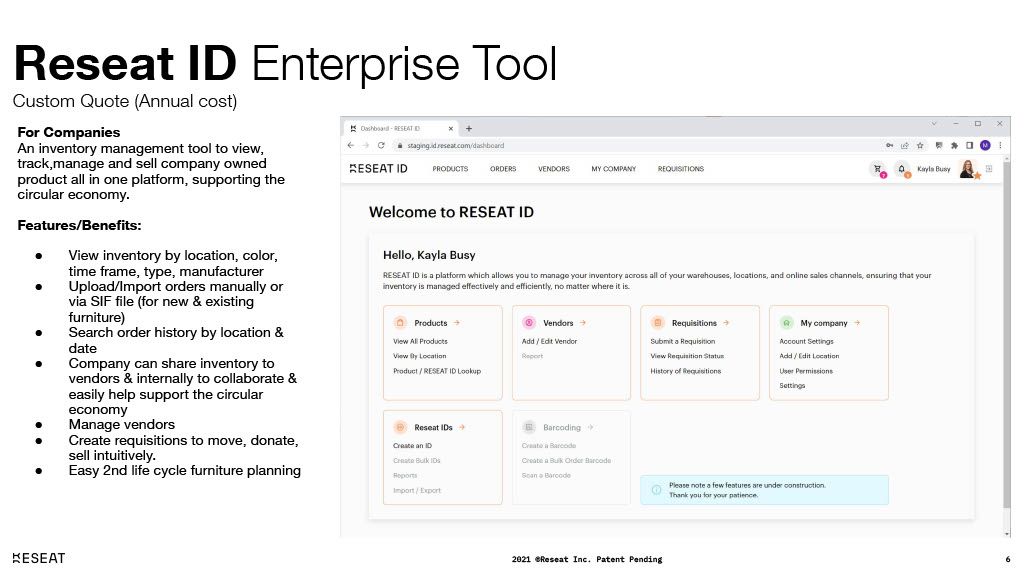Open View All Products link

(x=420, y=342)
